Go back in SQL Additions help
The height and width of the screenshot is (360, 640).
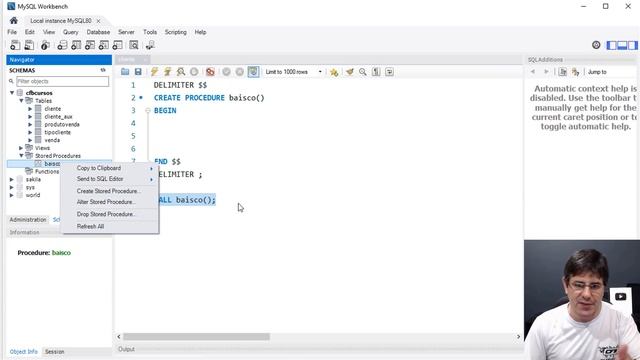(x=533, y=72)
